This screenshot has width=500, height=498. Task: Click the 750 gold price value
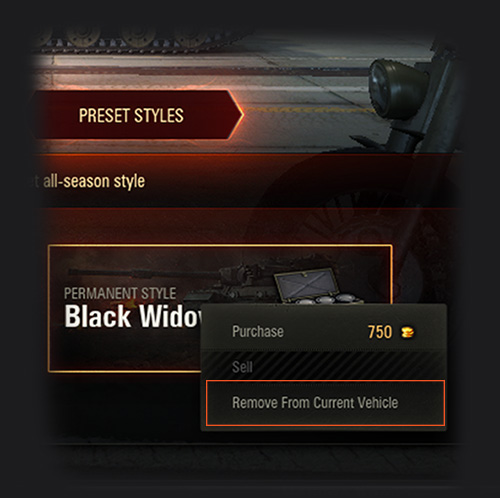pos(380,332)
